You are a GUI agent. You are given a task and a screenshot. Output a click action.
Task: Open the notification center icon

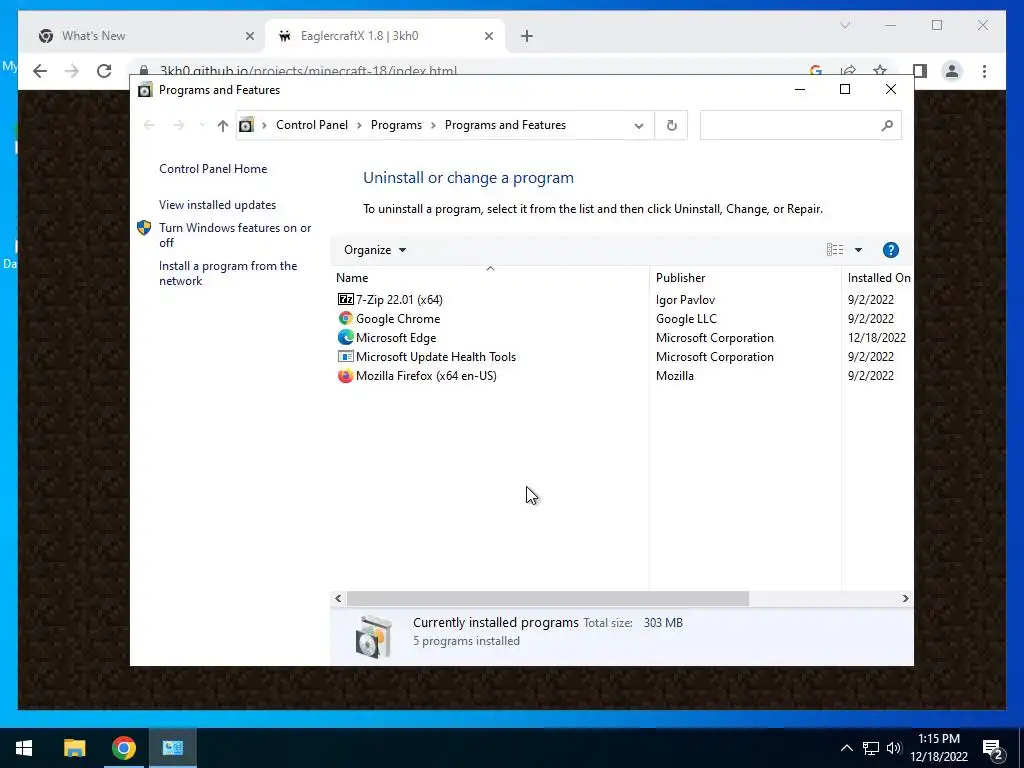[x=993, y=748]
